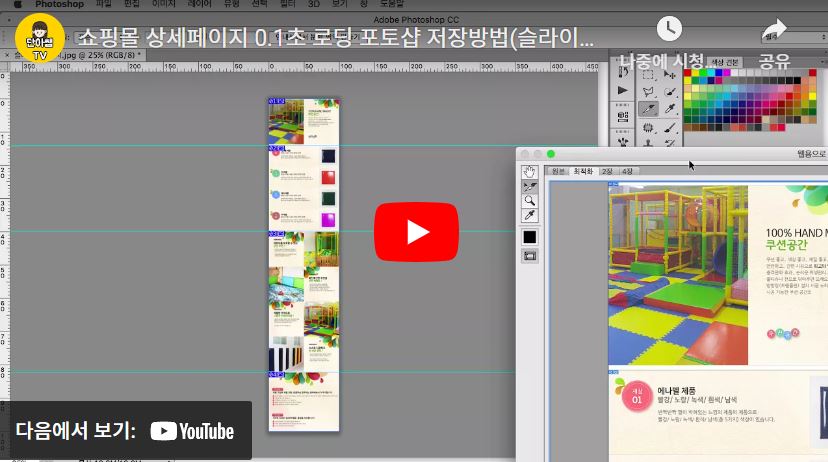Close the .jpg @ 25% document tab
The width and height of the screenshot is (828, 462).
point(6,55)
